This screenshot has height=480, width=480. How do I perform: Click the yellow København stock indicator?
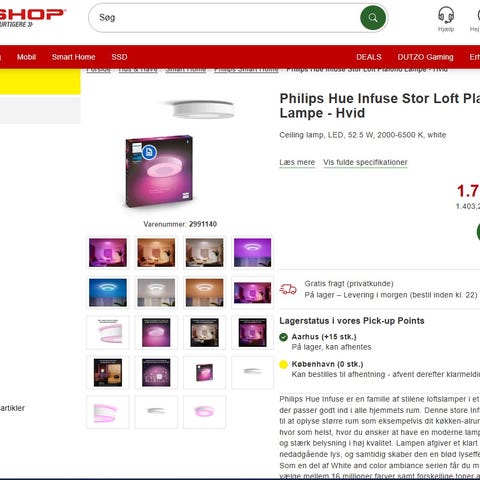[x=283, y=364]
